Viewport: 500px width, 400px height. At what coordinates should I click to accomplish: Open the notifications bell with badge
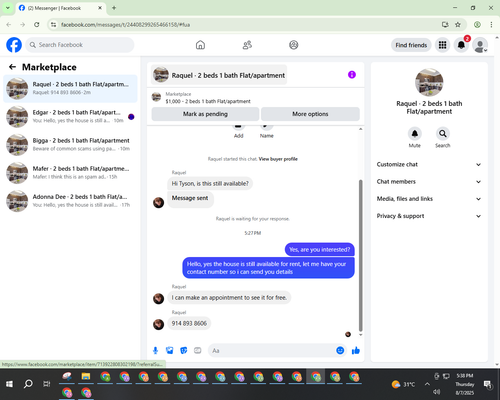[462, 45]
